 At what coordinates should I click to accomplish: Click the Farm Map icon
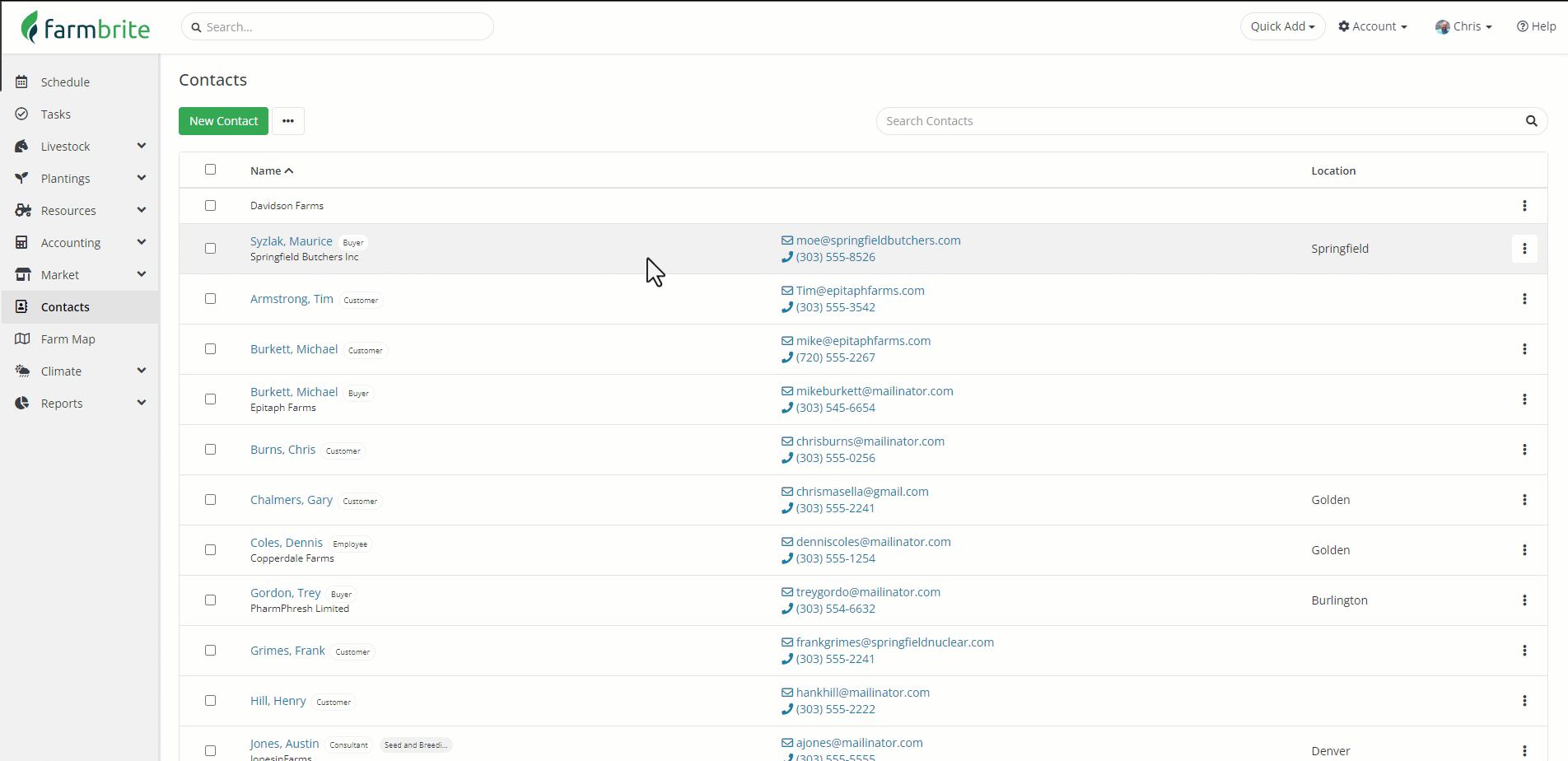[x=23, y=339]
